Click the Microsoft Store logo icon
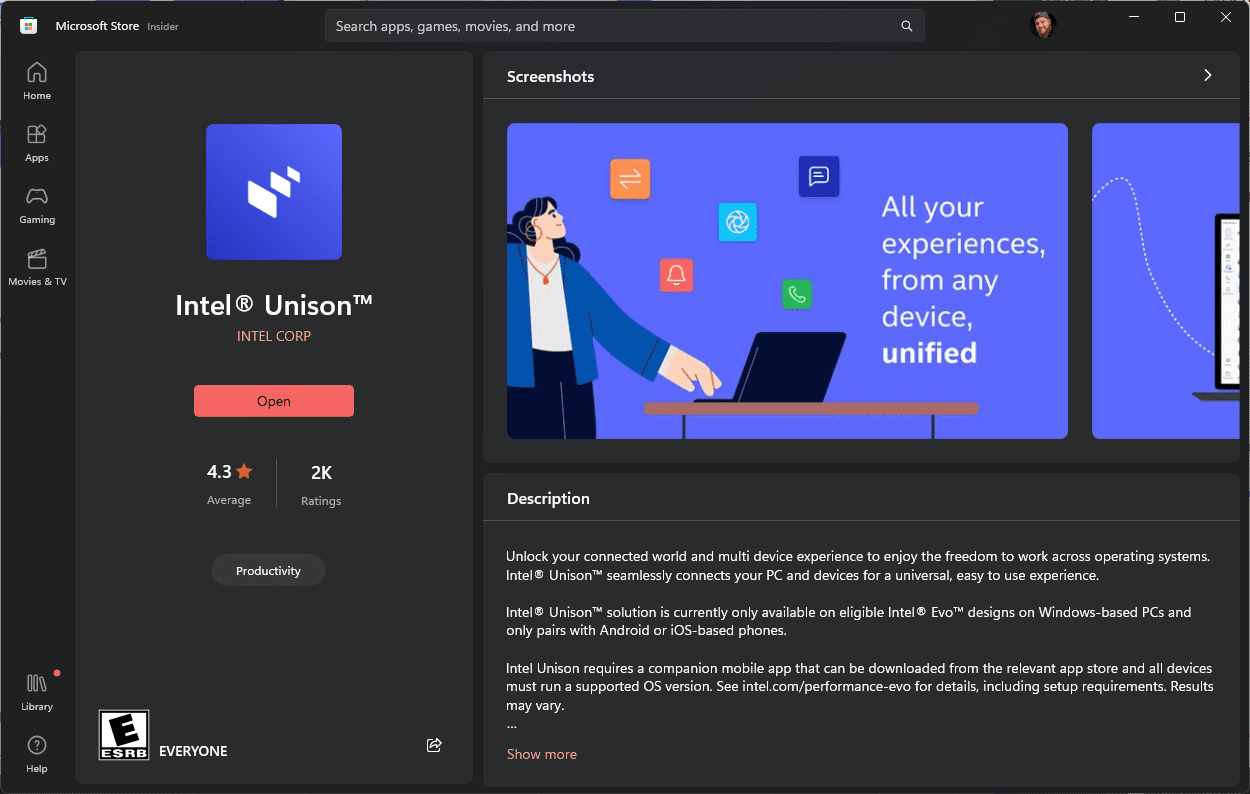This screenshot has width=1250, height=794. [29, 26]
